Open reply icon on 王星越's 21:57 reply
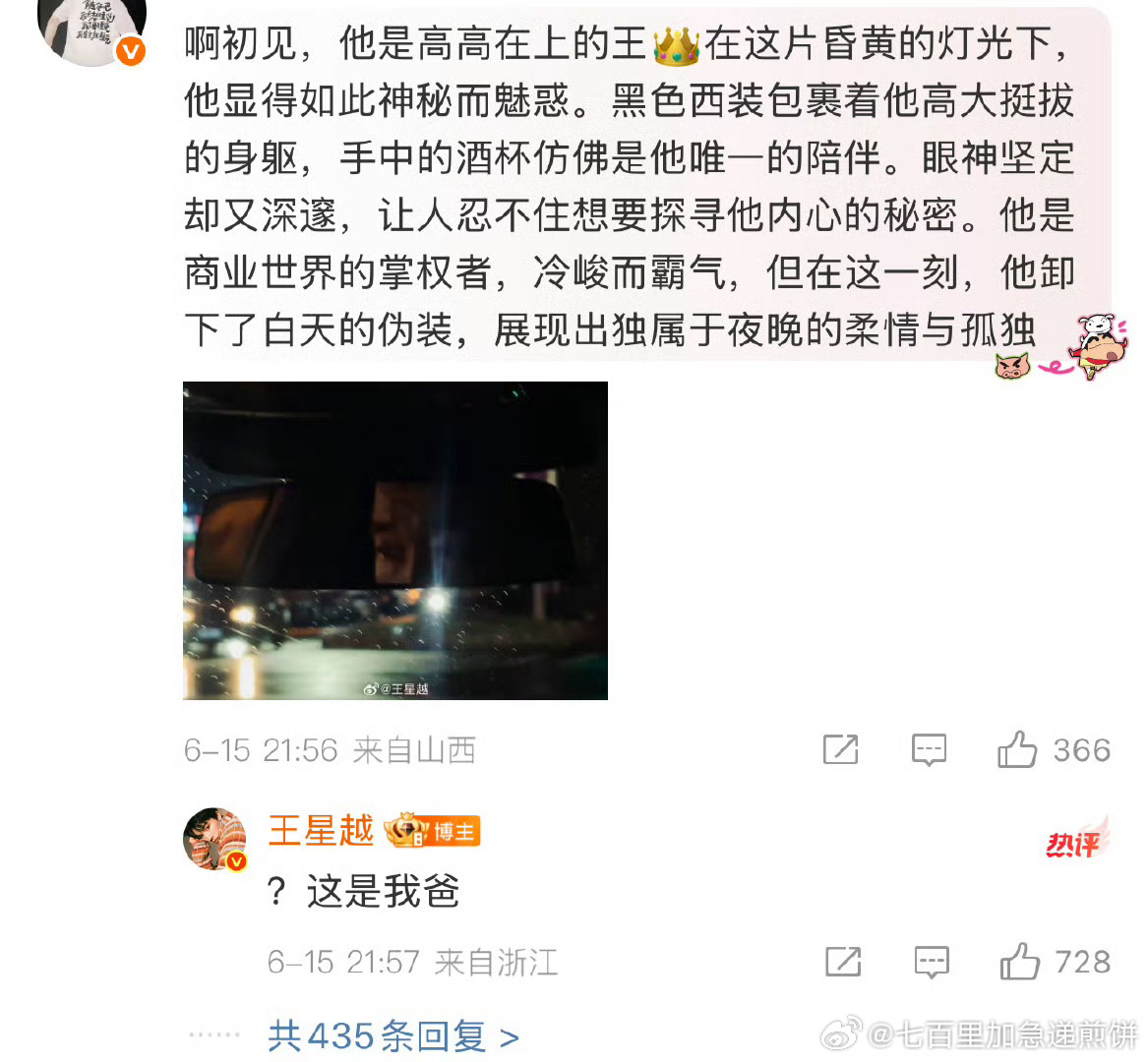This screenshot has height=1062, width=1148. tap(932, 962)
